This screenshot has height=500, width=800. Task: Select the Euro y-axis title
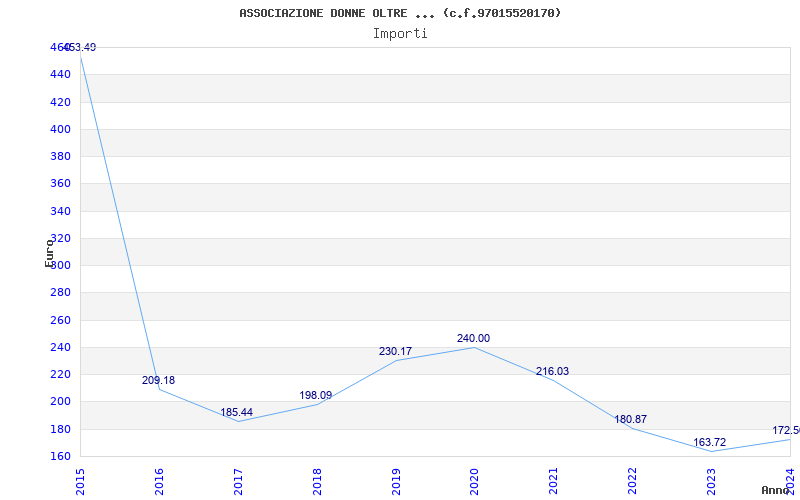[x=49, y=253]
